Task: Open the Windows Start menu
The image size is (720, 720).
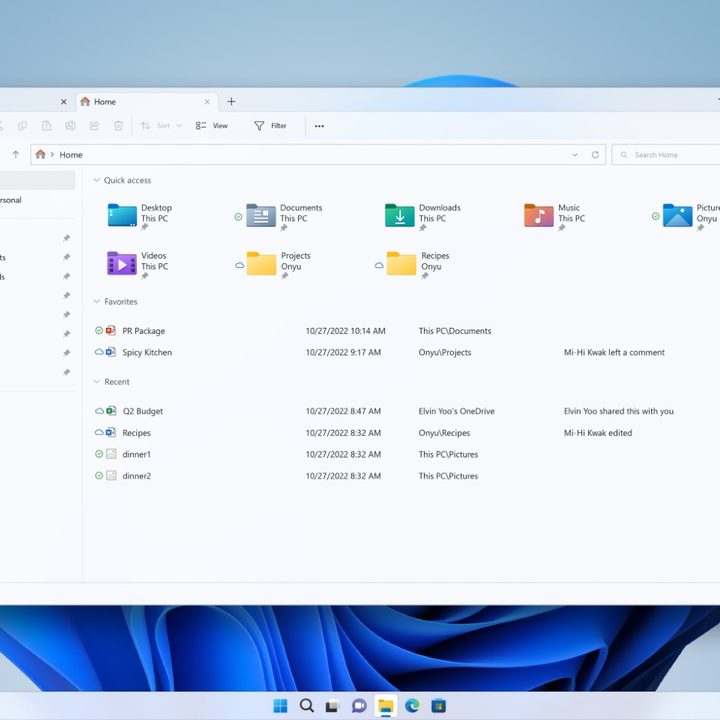Action: tap(280, 705)
